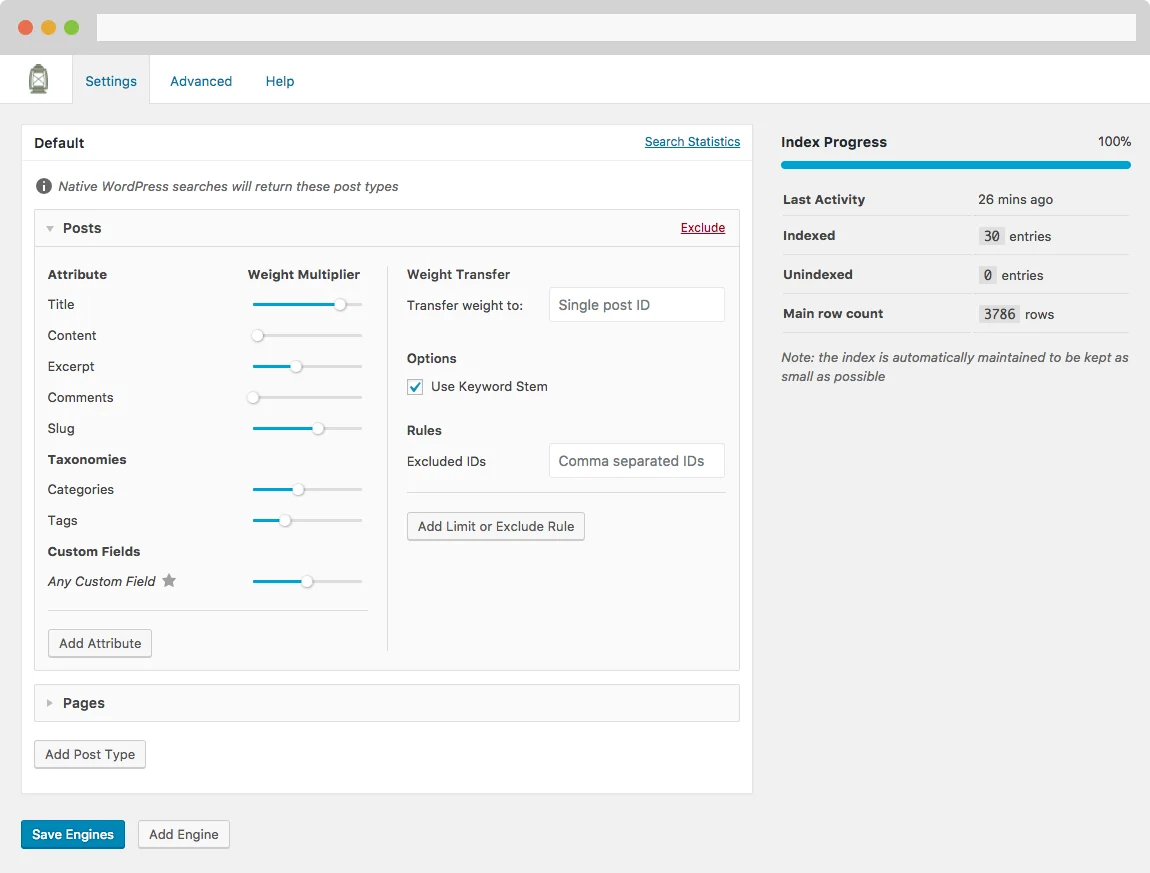The height and width of the screenshot is (873, 1150).
Task: Collapse the Posts panel via its disclosure triangle
Action: pos(50,228)
